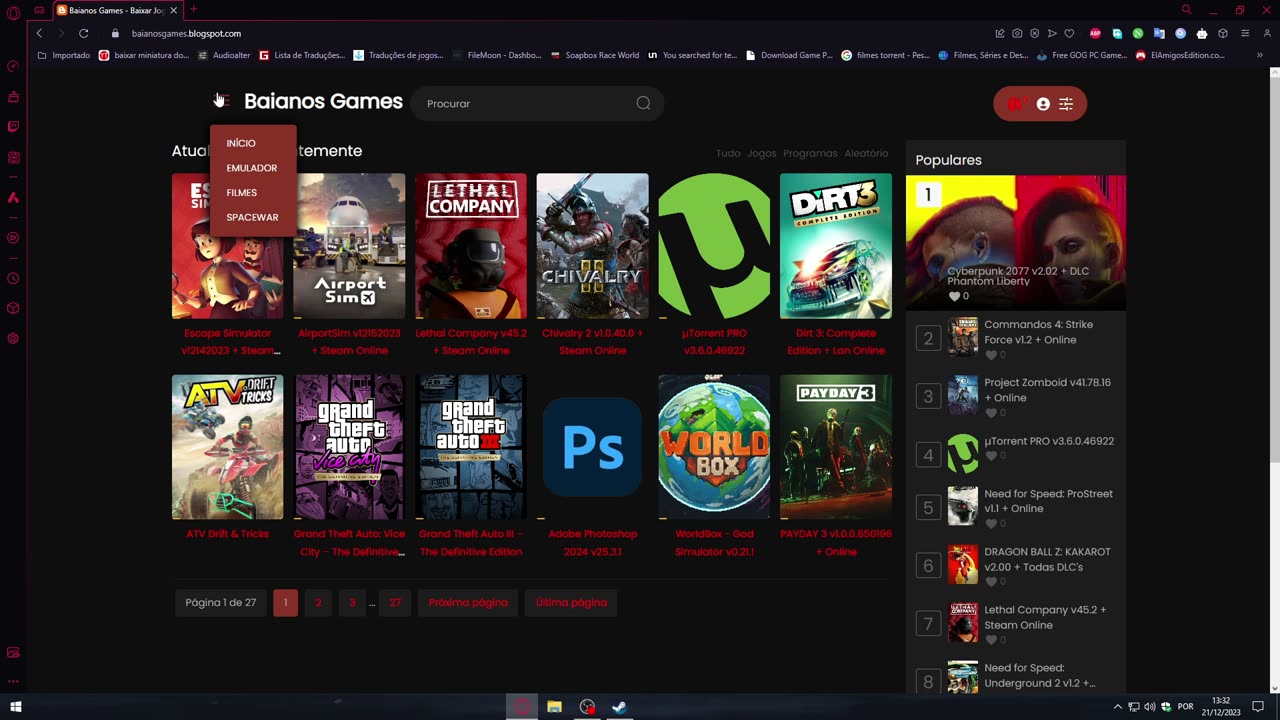Select INÍCIO from the dropdown menu
Screen dimensions: 1280x720
(x=241, y=143)
